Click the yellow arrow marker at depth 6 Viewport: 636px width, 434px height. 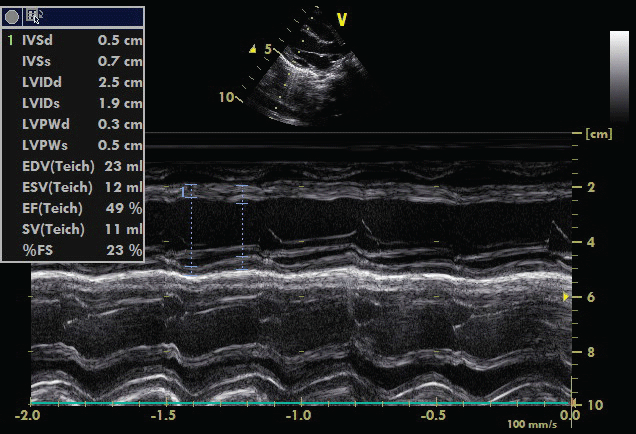tap(566, 297)
